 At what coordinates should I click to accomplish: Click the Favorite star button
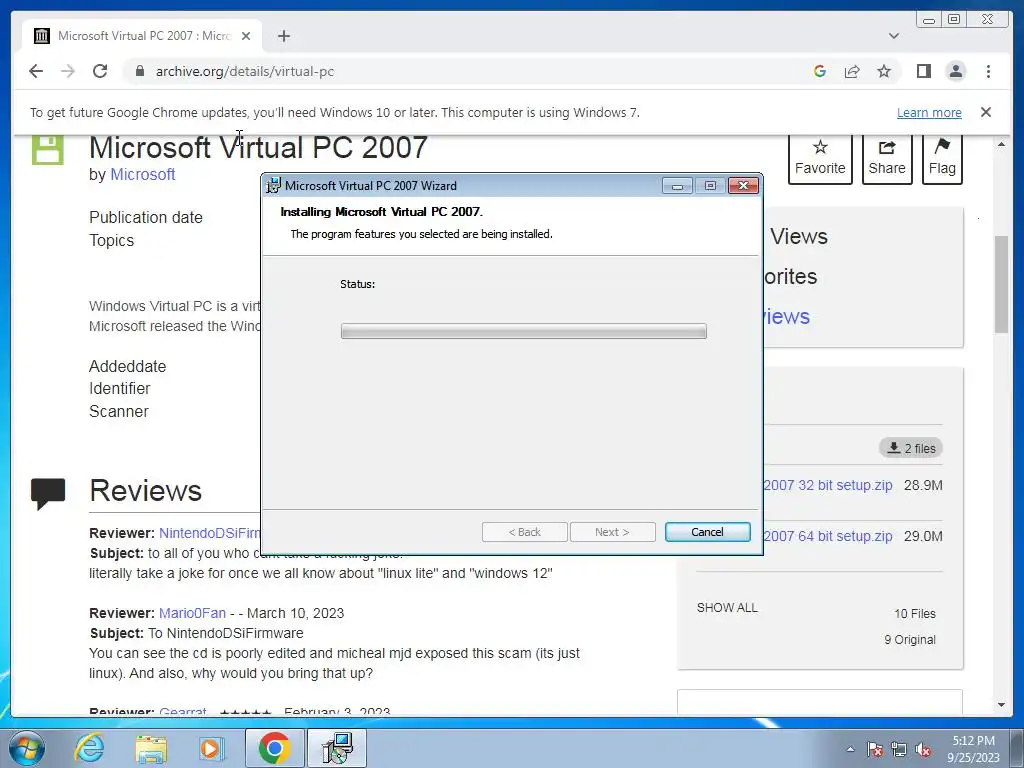coord(820,158)
